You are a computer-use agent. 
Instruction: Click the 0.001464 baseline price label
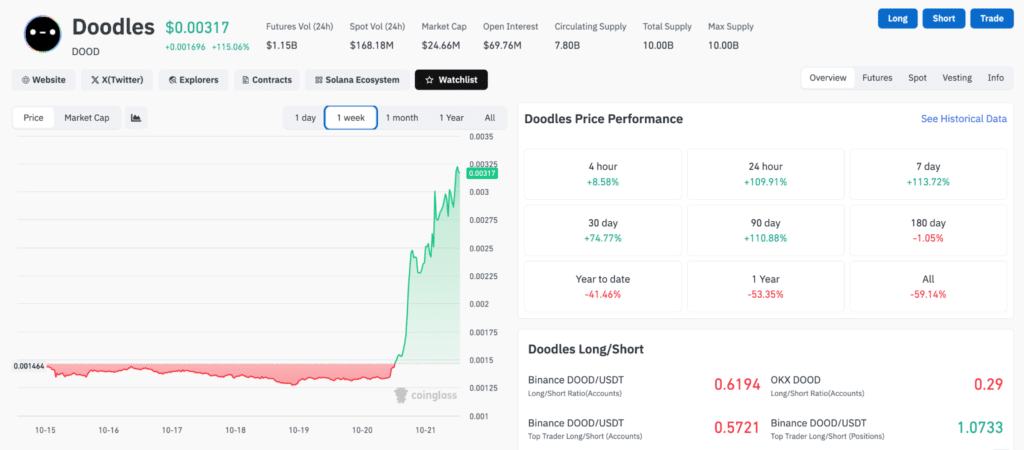29,366
